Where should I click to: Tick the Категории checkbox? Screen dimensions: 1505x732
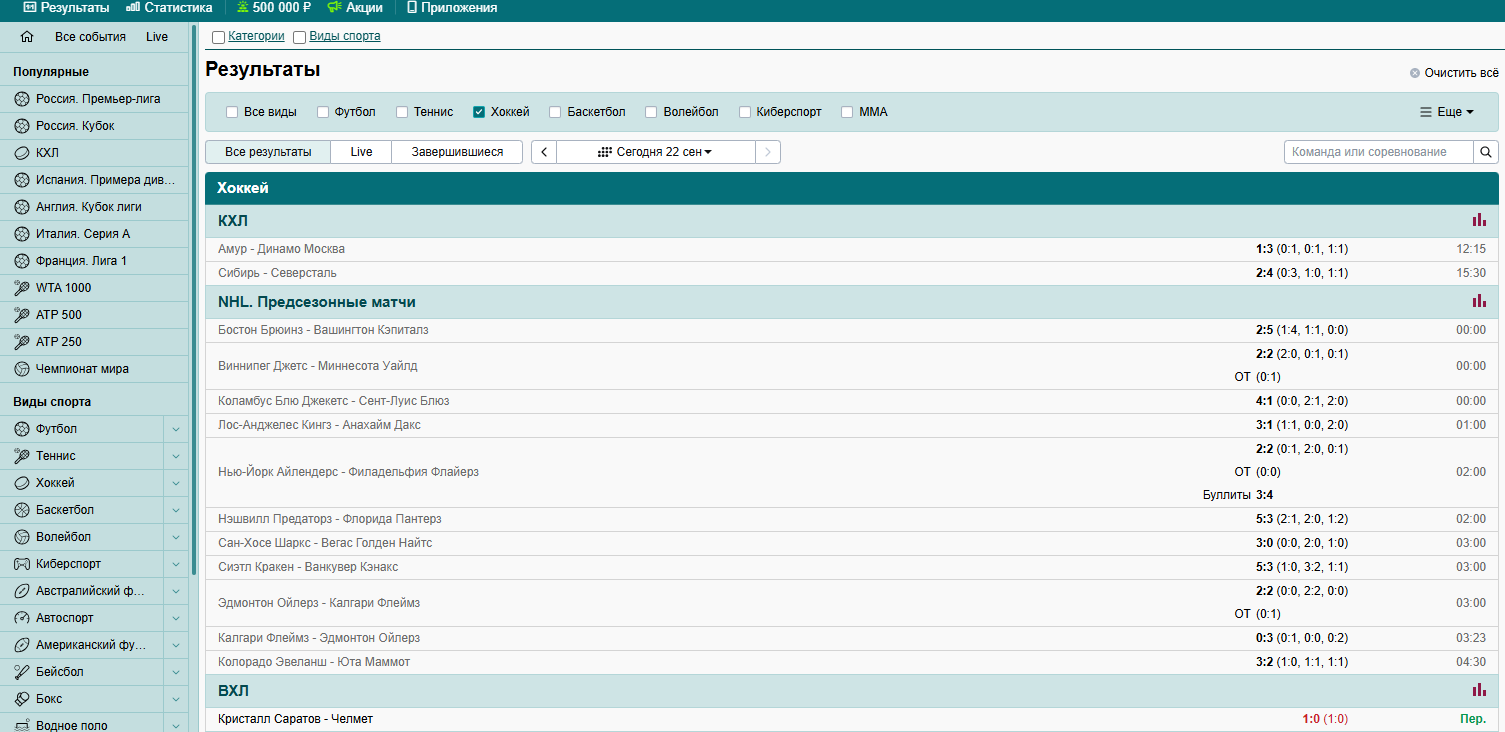(x=218, y=37)
